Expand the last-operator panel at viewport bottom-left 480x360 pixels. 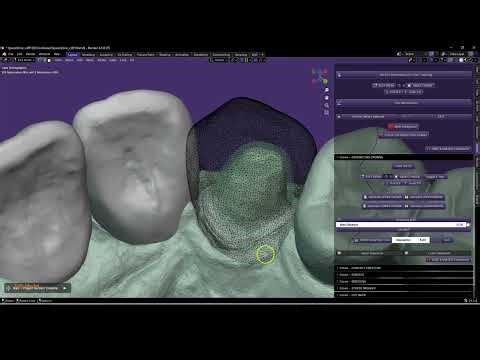[x=37, y=288]
